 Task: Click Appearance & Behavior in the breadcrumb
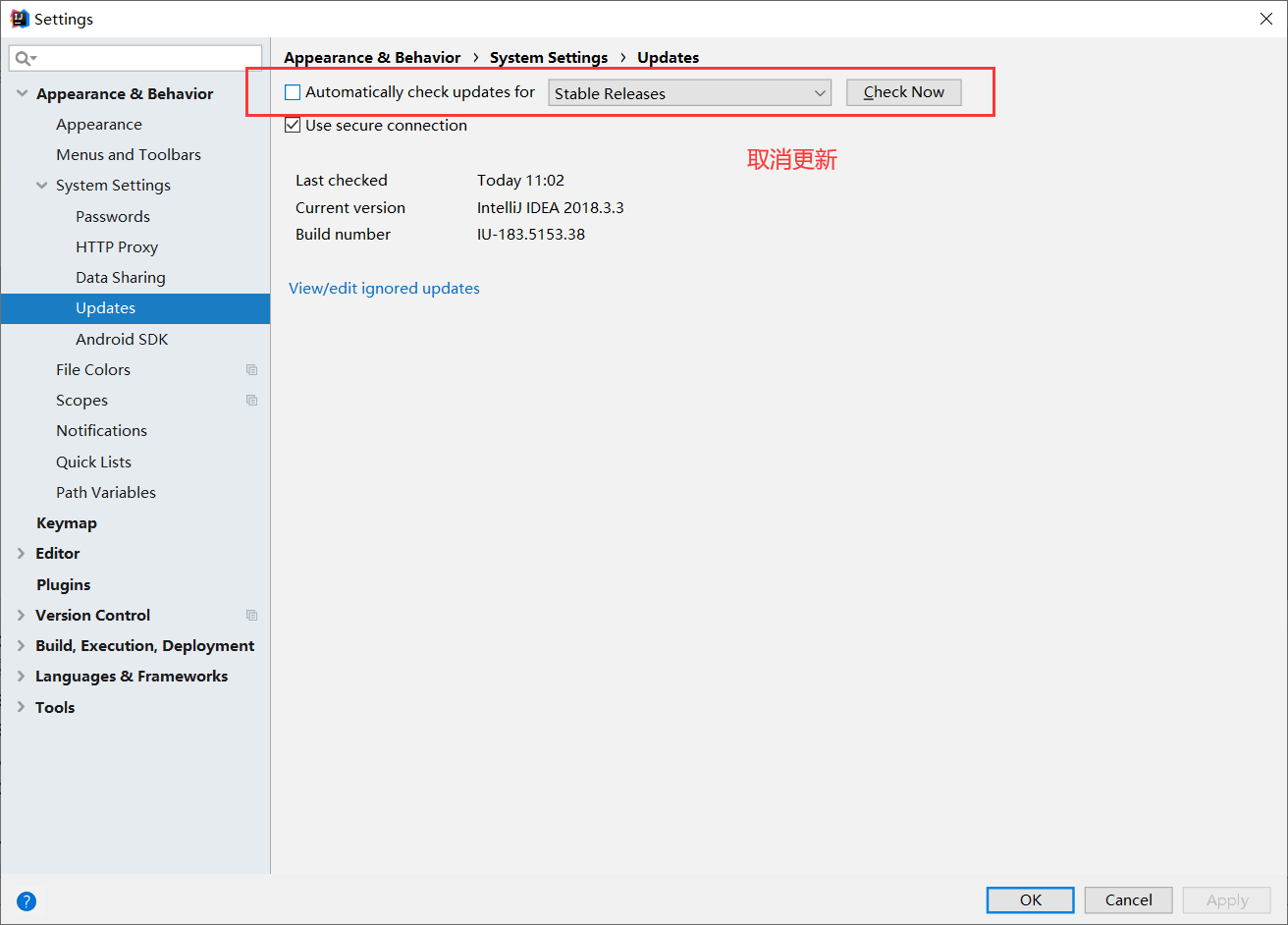coord(372,58)
